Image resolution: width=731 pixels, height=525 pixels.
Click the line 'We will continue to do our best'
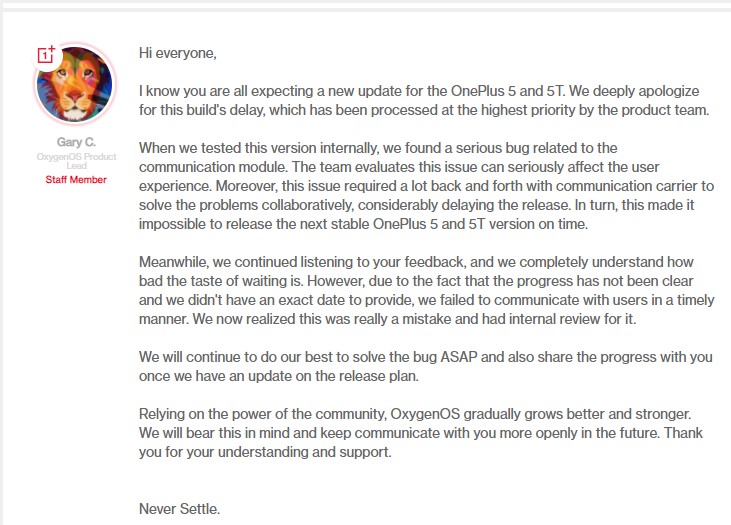click(x=426, y=357)
